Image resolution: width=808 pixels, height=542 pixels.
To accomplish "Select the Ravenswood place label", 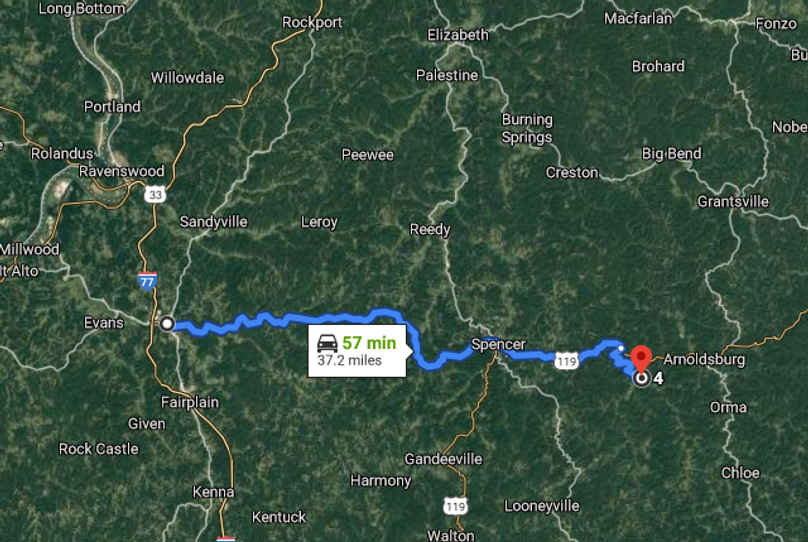I will coord(122,171).
